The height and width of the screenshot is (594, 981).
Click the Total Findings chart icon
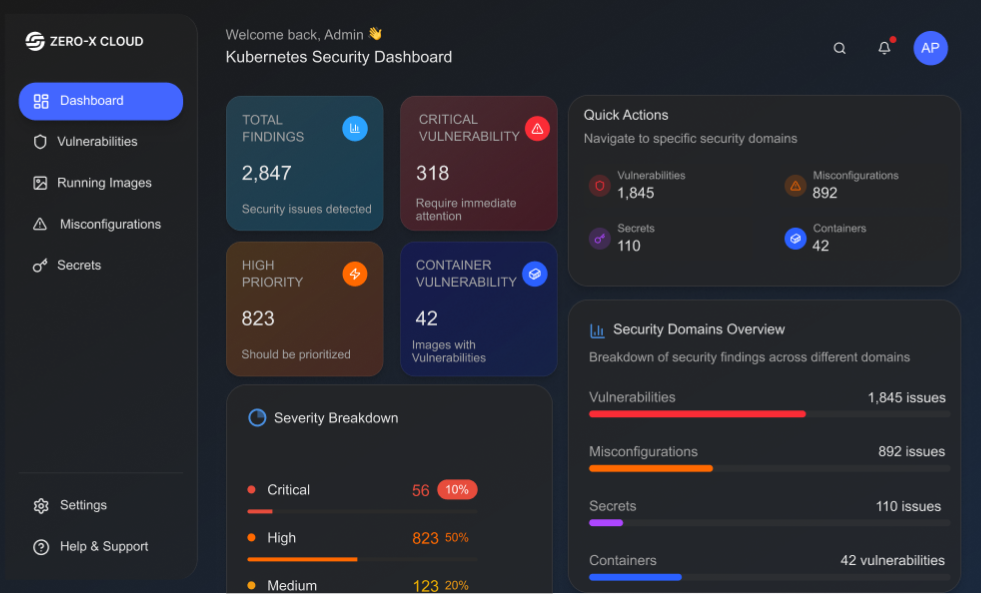point(355,128)
